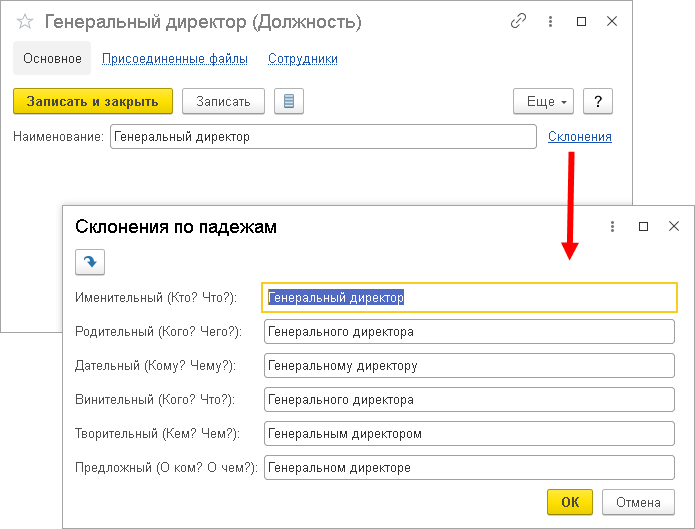Open declension dialog kebab options menu

tap(612, 227)
